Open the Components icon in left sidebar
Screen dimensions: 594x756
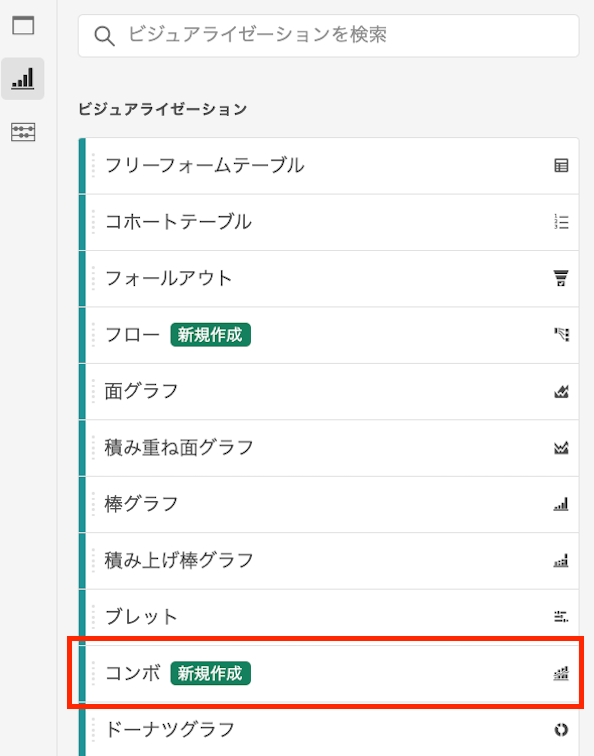tap(23, 132)
